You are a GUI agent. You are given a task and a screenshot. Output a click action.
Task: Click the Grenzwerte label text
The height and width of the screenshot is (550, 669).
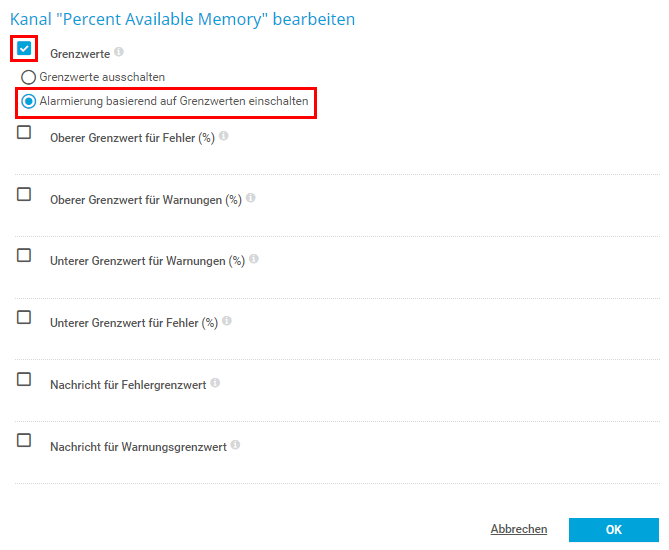point(80,54)
